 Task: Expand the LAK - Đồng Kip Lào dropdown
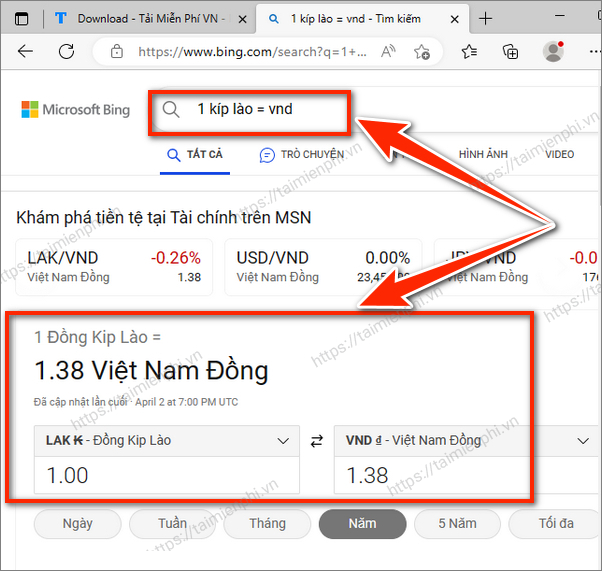(x=167, y=440)
